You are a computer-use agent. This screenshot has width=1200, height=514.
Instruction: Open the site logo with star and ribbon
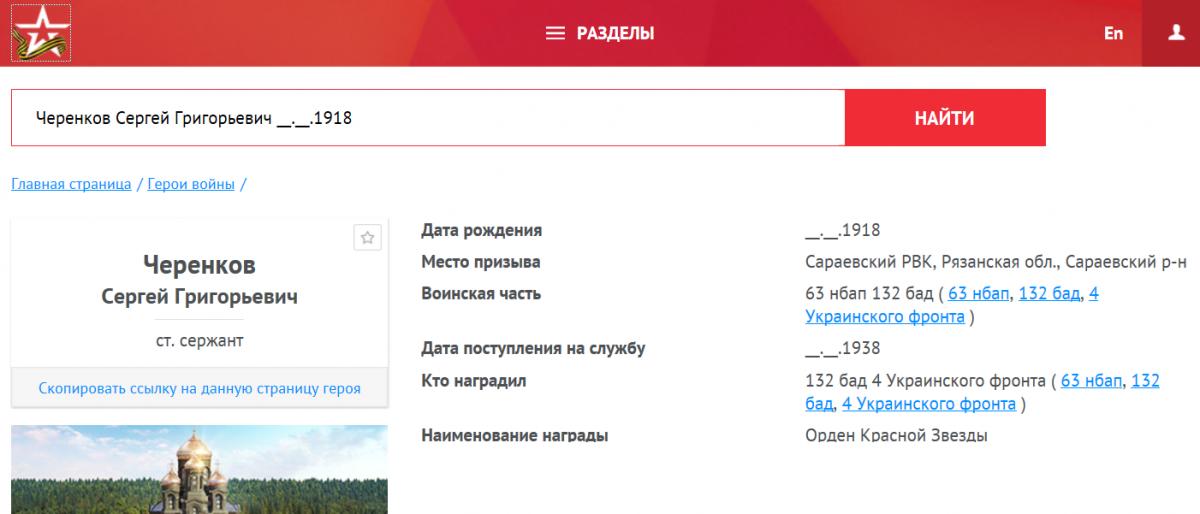click(41, 33)
